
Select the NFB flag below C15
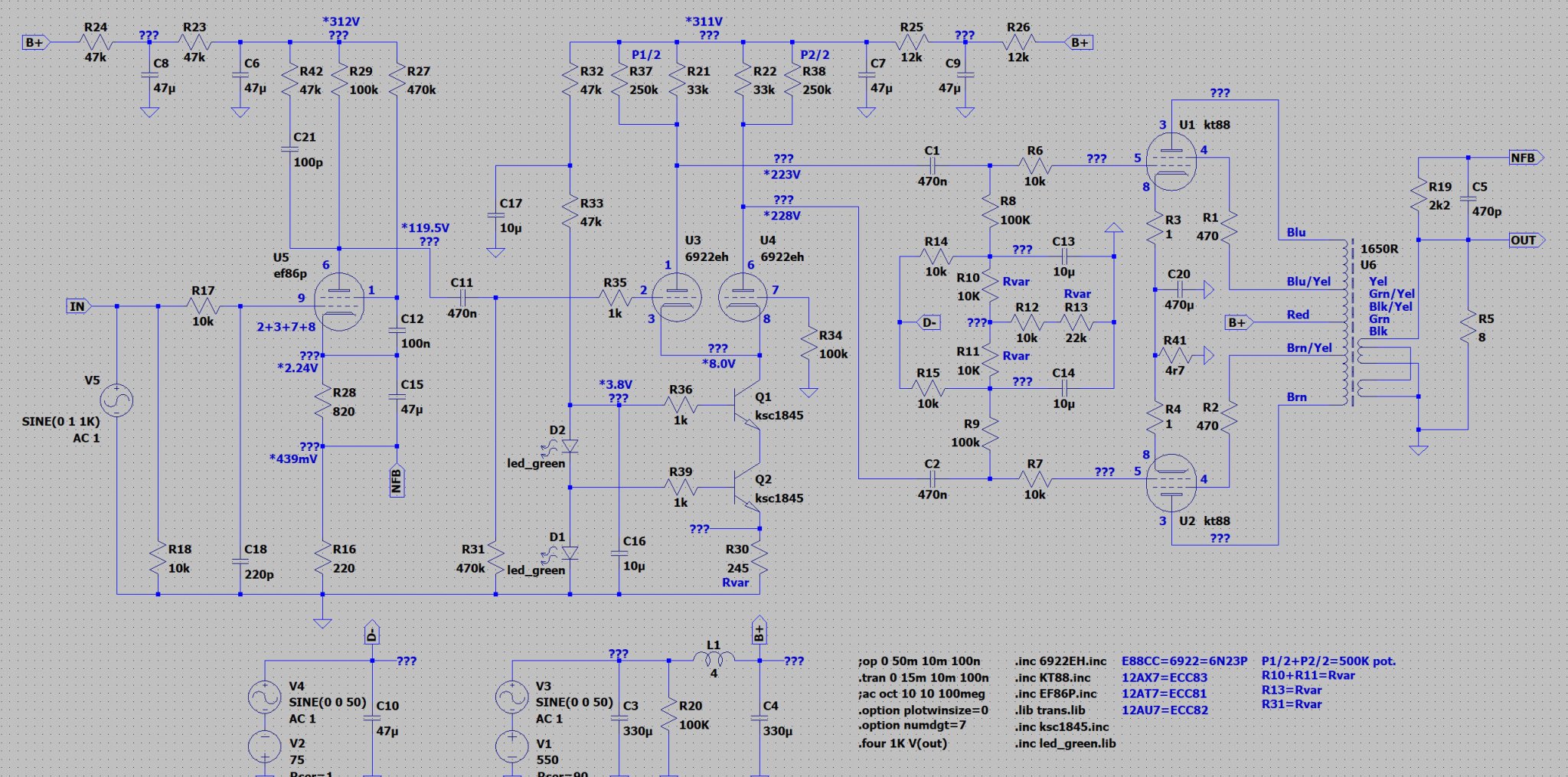397,480
